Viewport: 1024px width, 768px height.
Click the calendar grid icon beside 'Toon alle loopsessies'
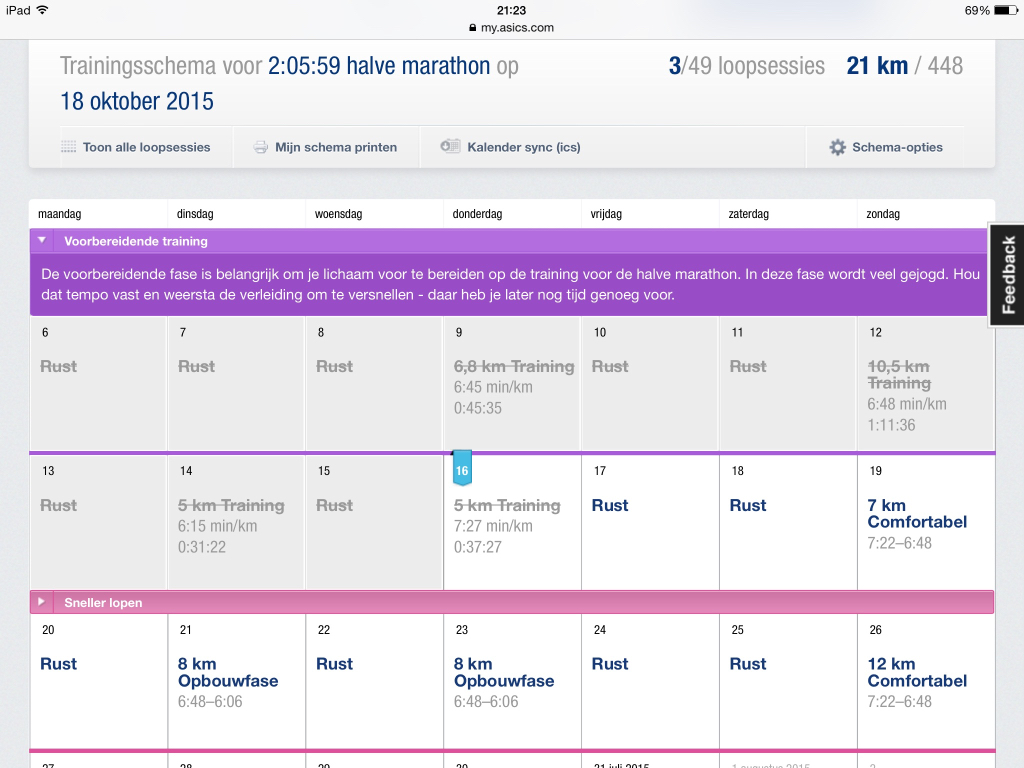click(x=68, y=147)
